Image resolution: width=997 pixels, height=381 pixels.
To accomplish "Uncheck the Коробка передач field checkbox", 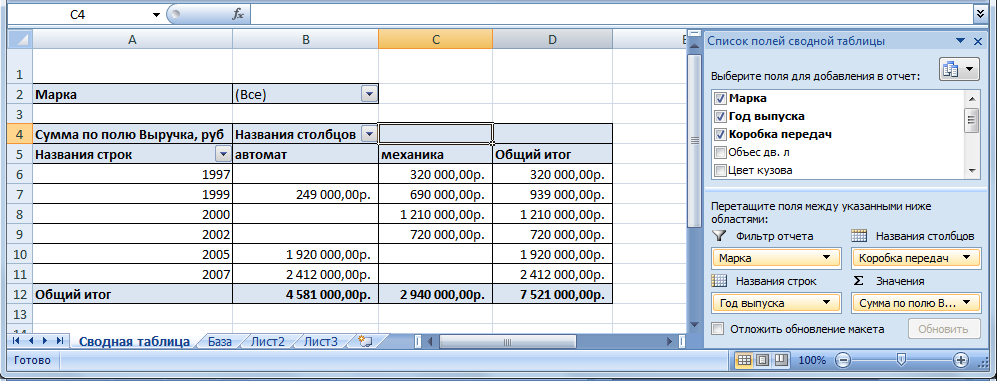I will 720,134.
